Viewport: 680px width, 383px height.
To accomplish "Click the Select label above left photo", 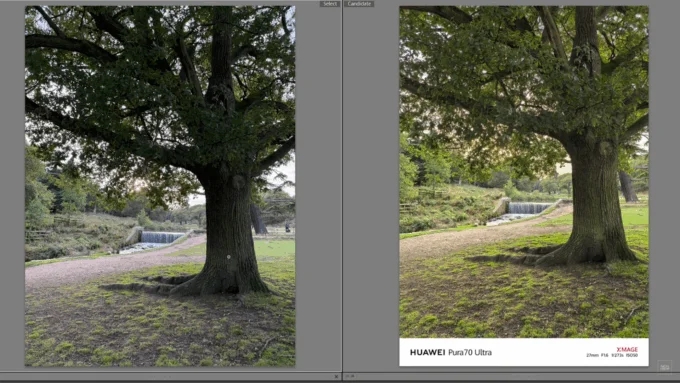I will click(330, 3).
